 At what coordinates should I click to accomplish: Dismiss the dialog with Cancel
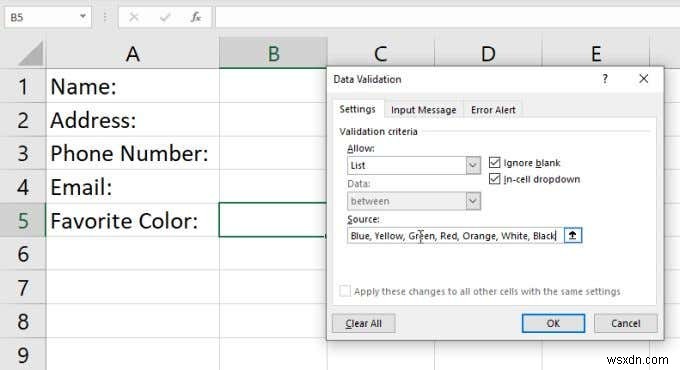(x=625, y=323)
